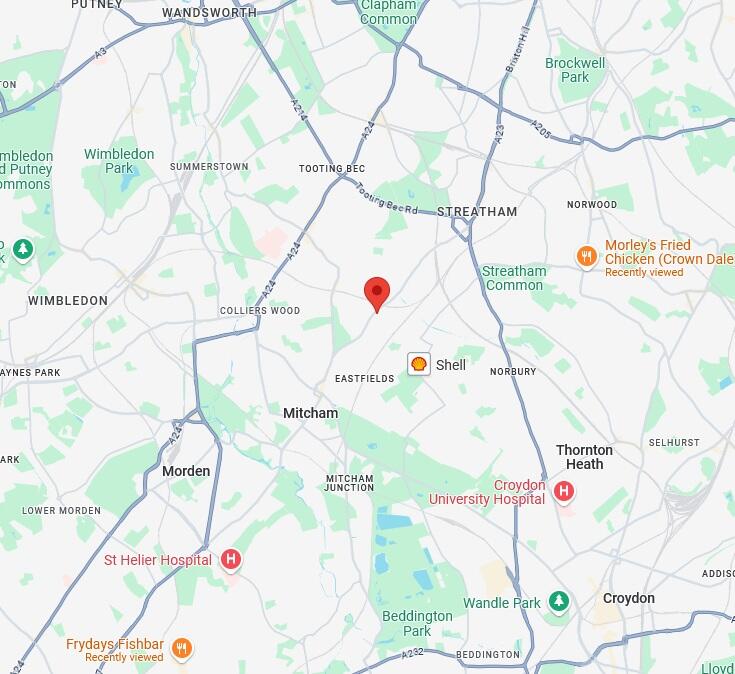Select the Croydon town label

pos(629,598)
